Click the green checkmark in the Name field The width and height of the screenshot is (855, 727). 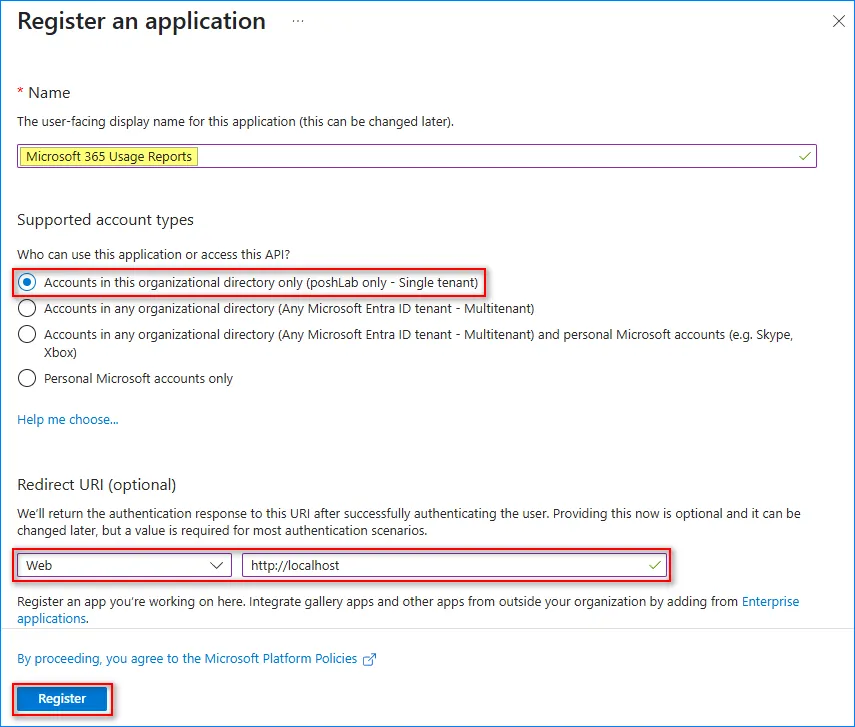(x=804, y=156)
